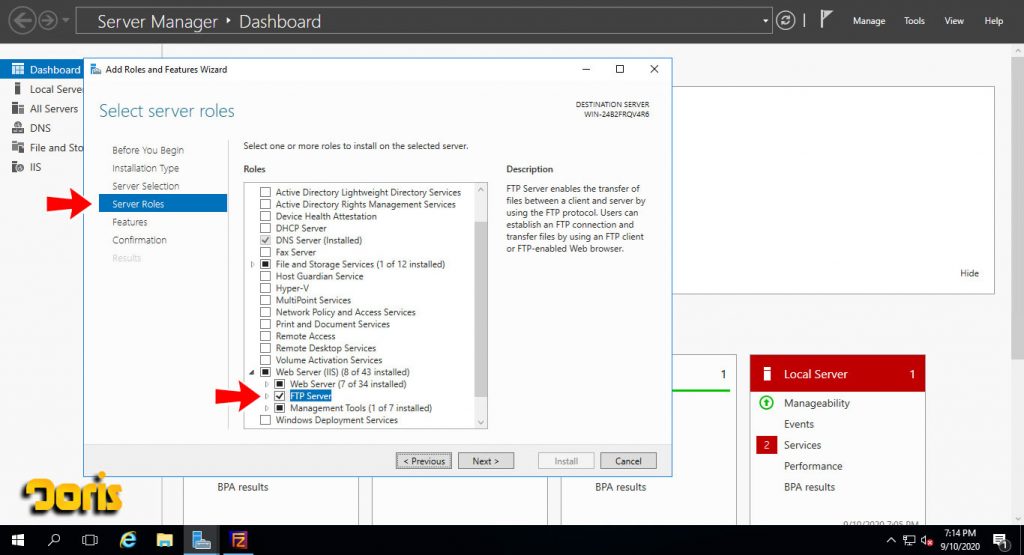1024x555 pixels.
Task: Go to the Confirmation step
Action: tap(139, 240)
